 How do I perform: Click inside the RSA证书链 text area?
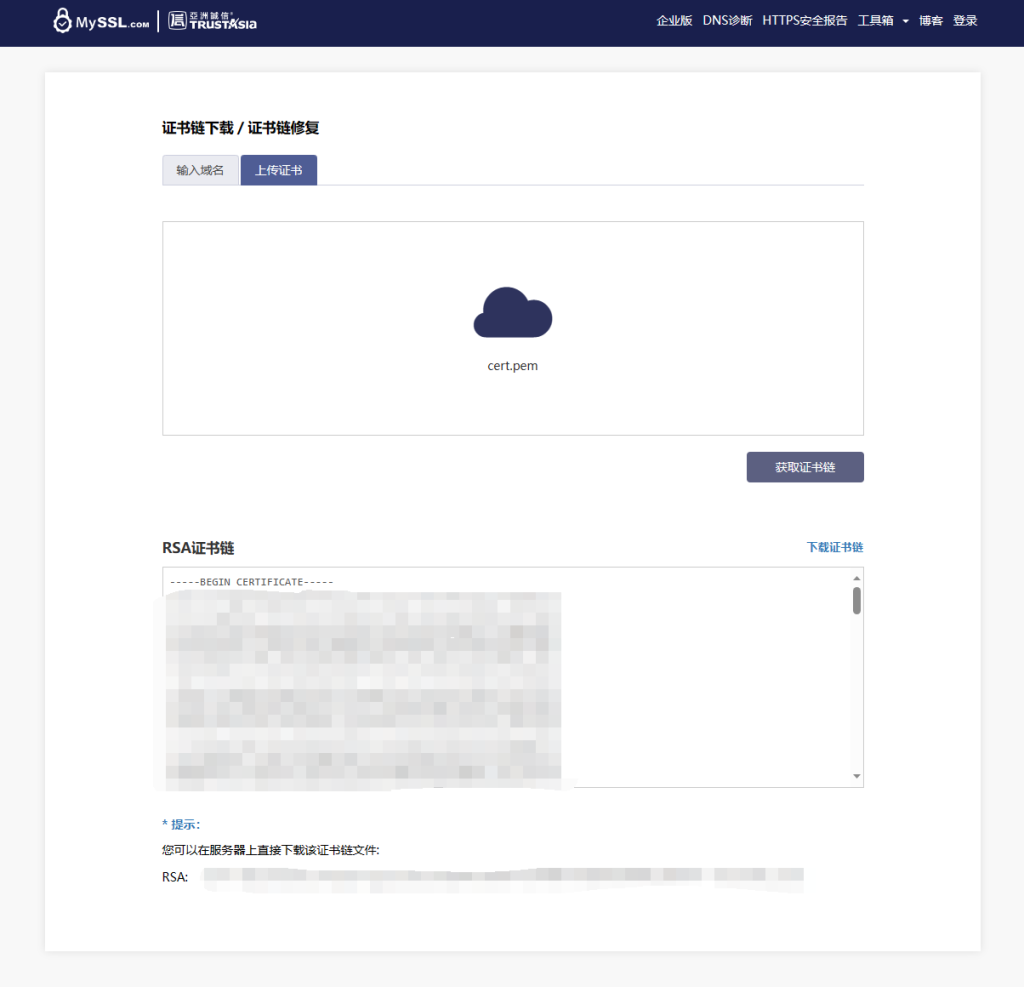700,680
